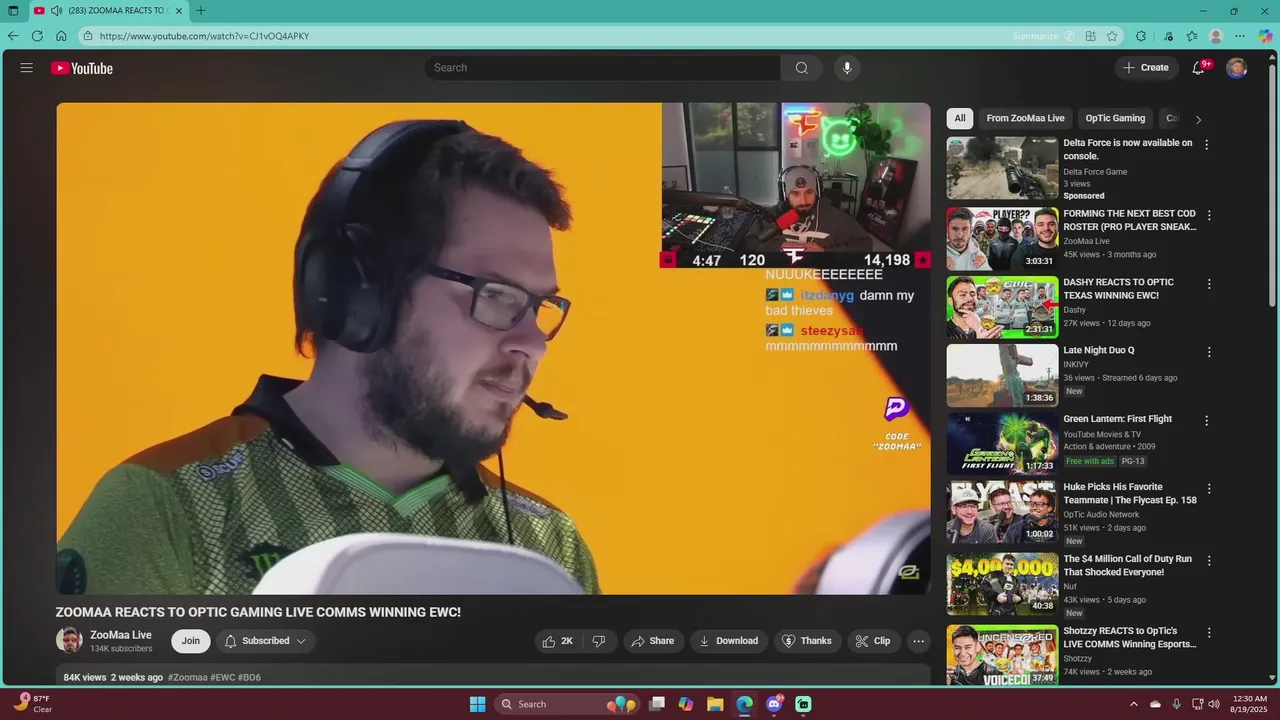1280x720 pixels.
Task: Click the magnifier search button
Action: click(801, 68)
